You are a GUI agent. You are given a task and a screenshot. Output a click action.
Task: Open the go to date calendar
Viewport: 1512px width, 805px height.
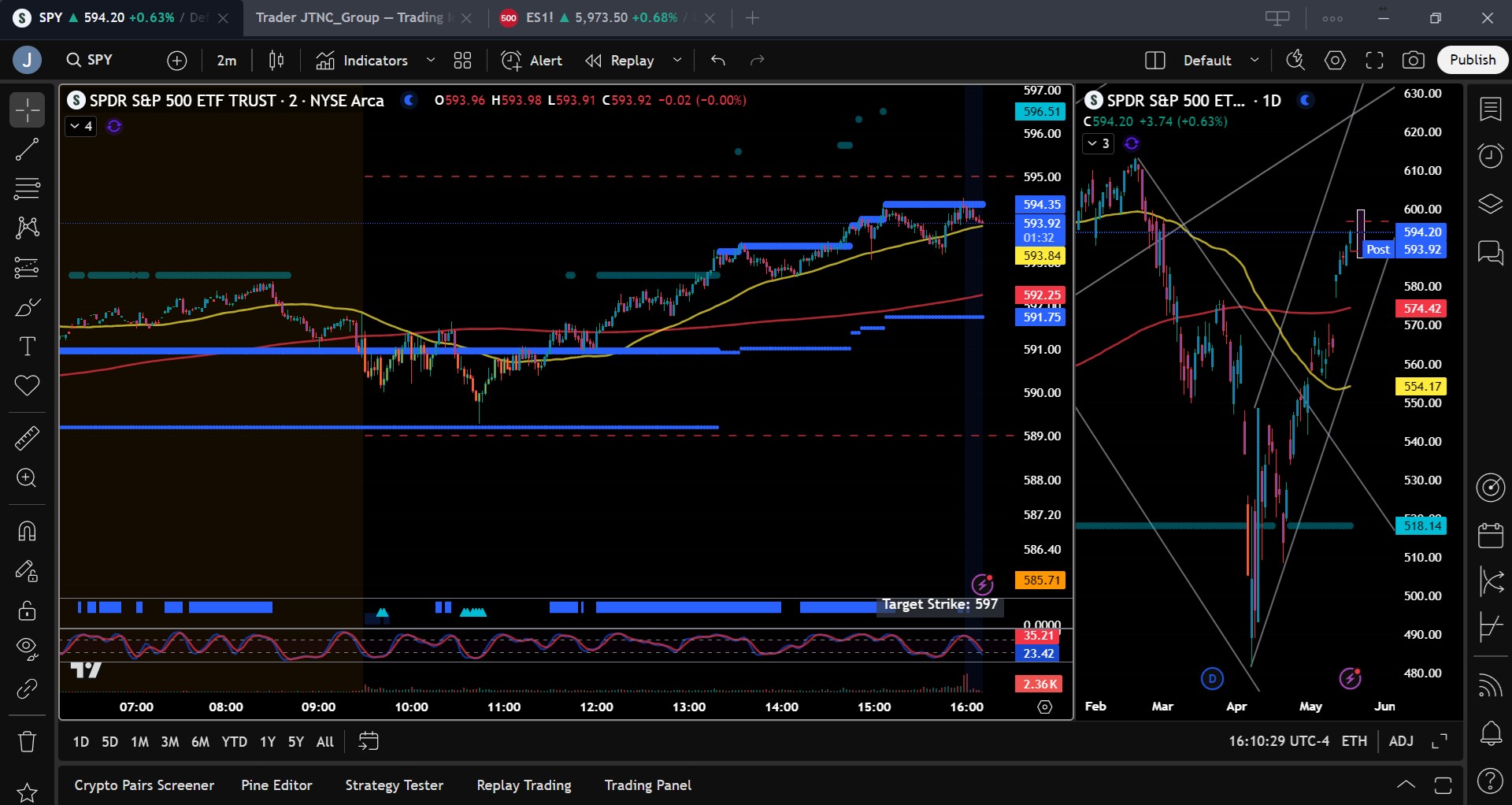[369, 742]
